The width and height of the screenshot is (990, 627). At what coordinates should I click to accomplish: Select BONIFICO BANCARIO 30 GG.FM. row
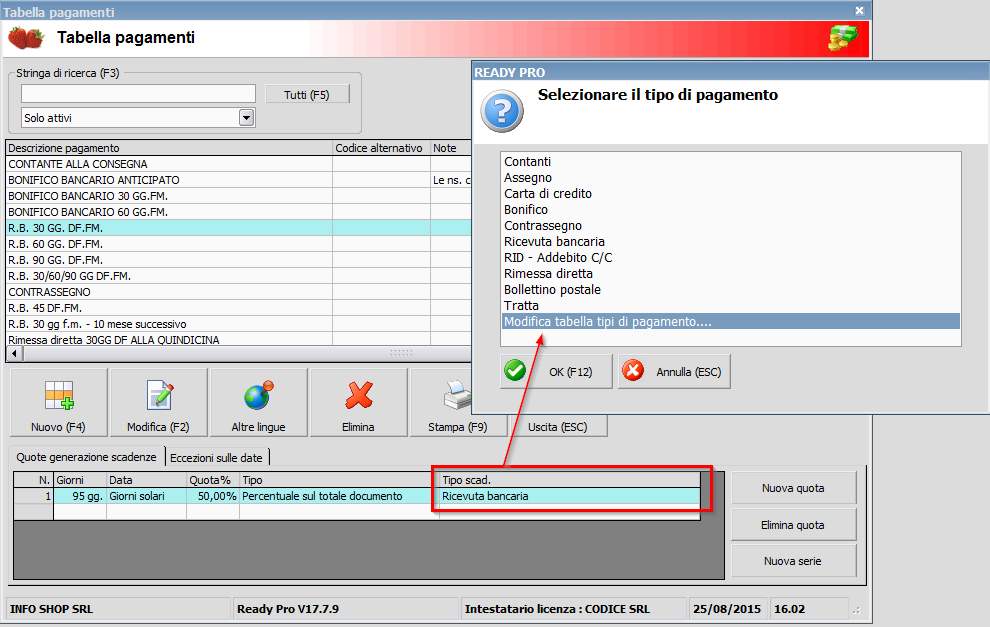coord(239,196)
